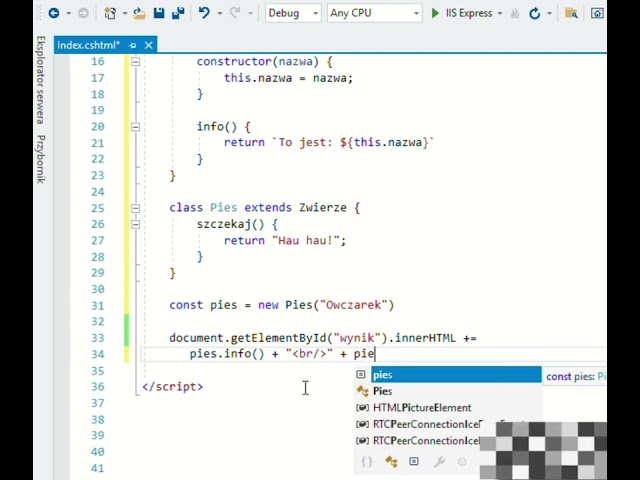Select 'pies' suggestion in IntelliSense list
This screenshot has height=480, width=640.
point(456,375)
